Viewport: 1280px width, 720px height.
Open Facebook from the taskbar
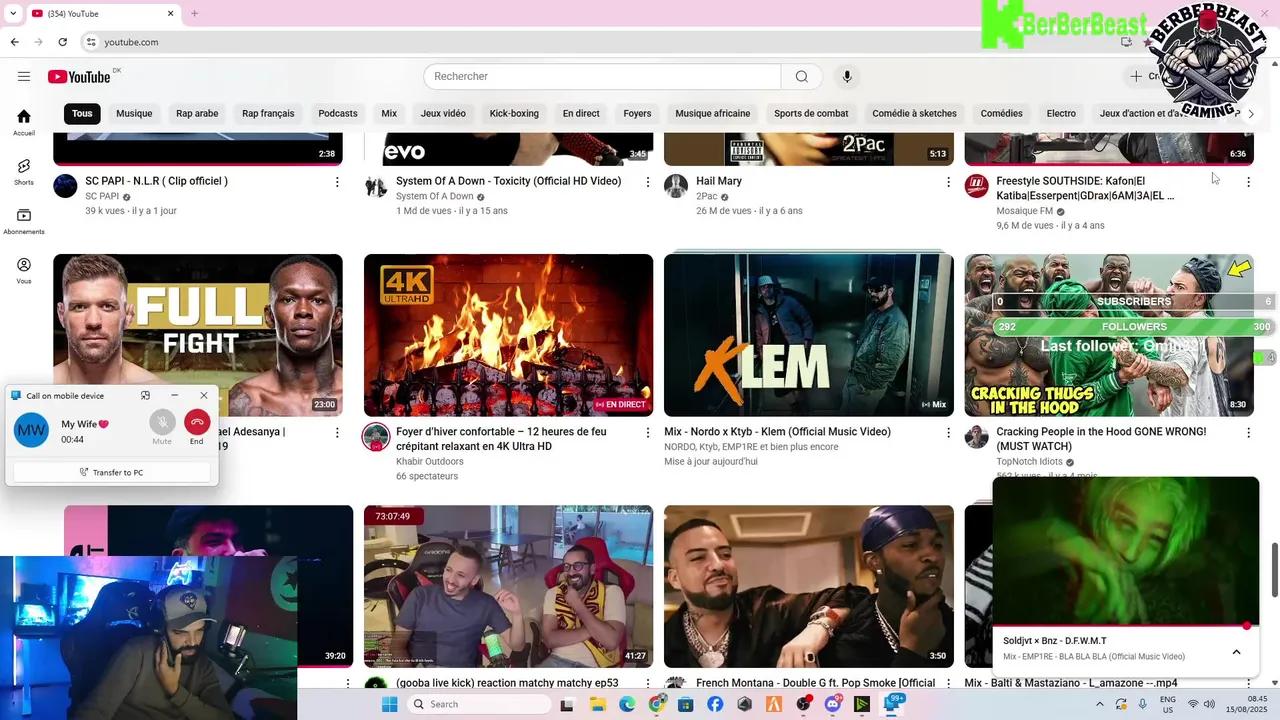pyautogui.click(x=715, y=704)
